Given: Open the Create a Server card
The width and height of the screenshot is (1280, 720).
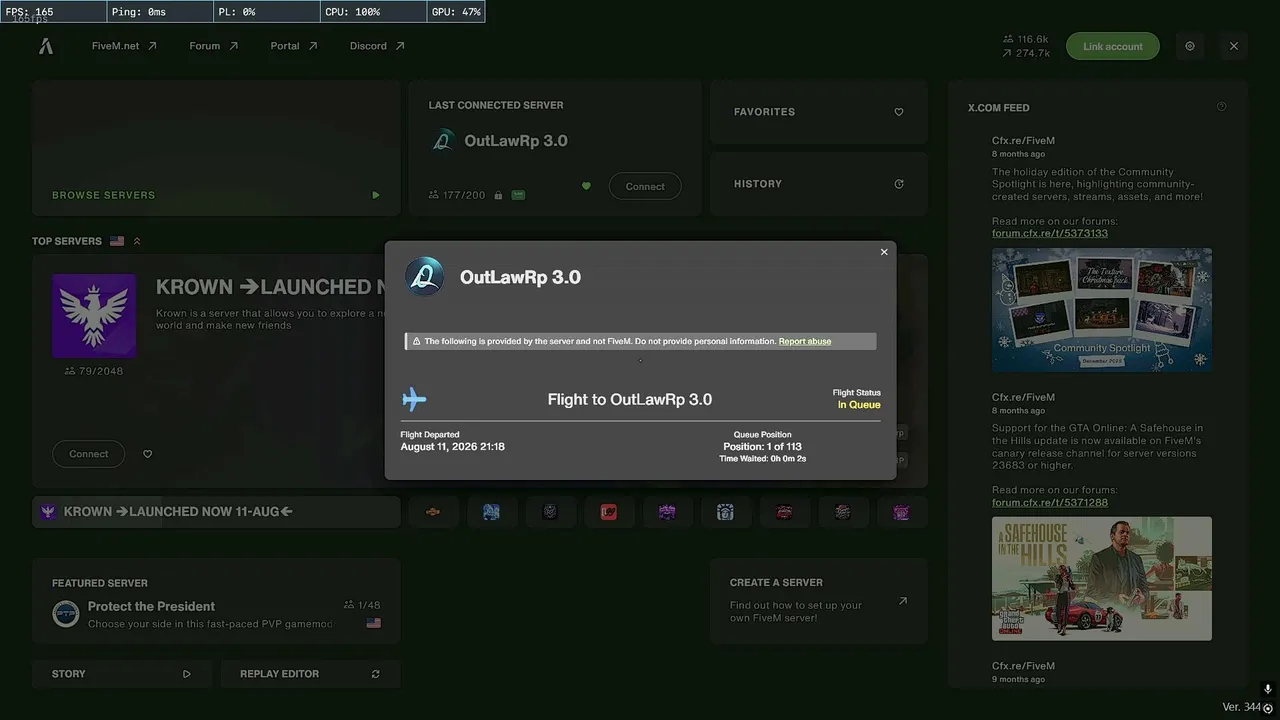Looking at the screenshot, I should click(x=819, y=601).
